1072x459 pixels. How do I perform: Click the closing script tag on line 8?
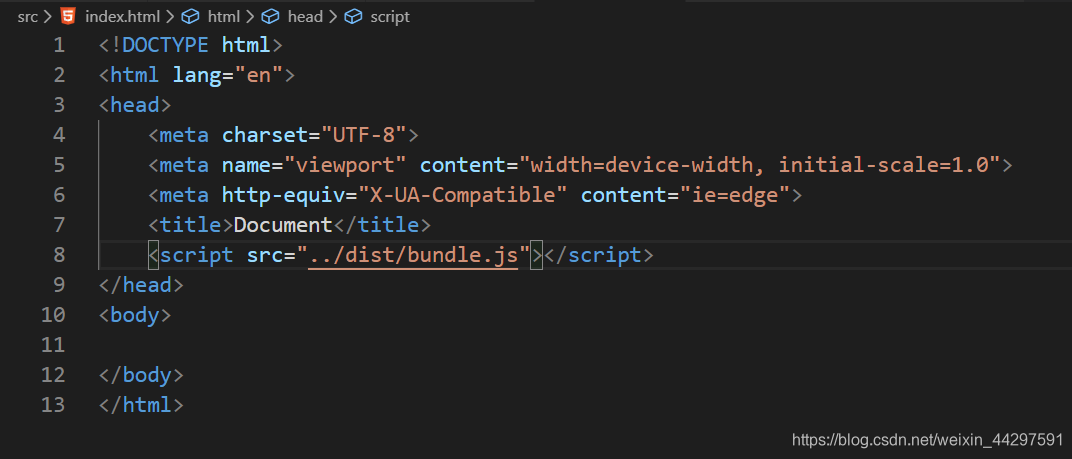pyautogui.click(x=599, y=255)
